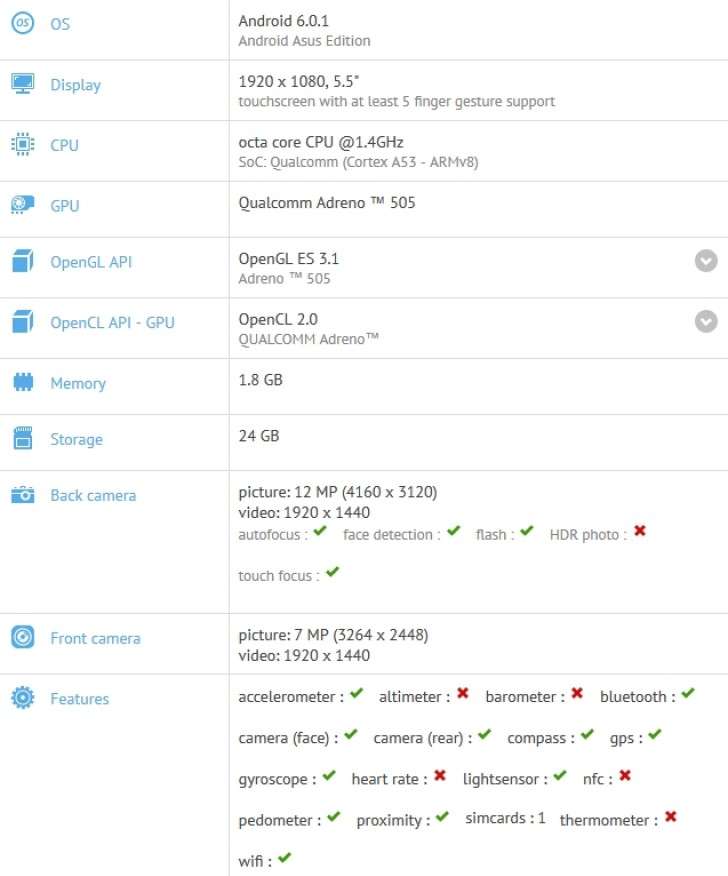Select the Front camera lens icon

[22, 637]
